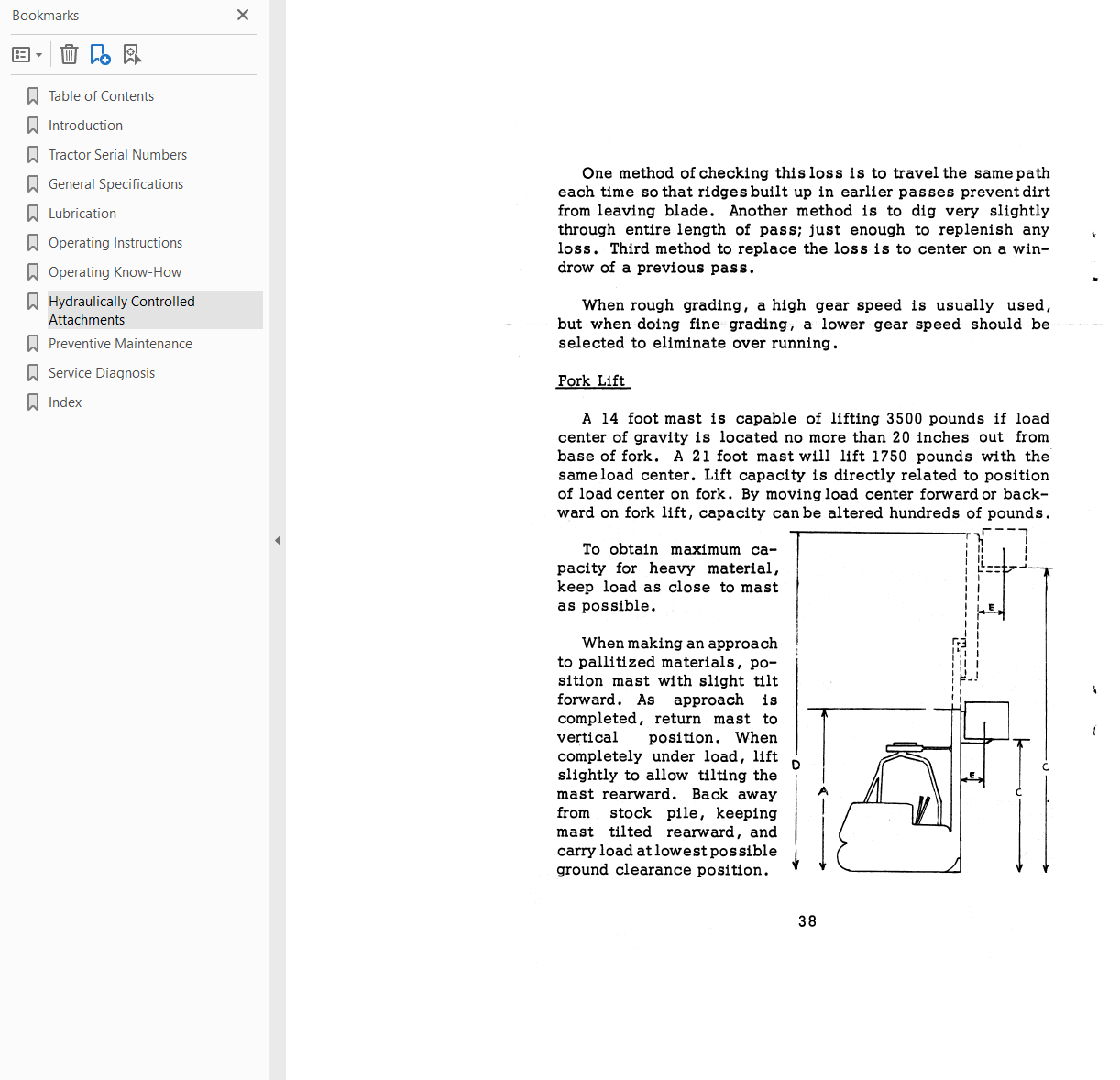
Task: Find the current bookmark icon
Action: (132, 55)
